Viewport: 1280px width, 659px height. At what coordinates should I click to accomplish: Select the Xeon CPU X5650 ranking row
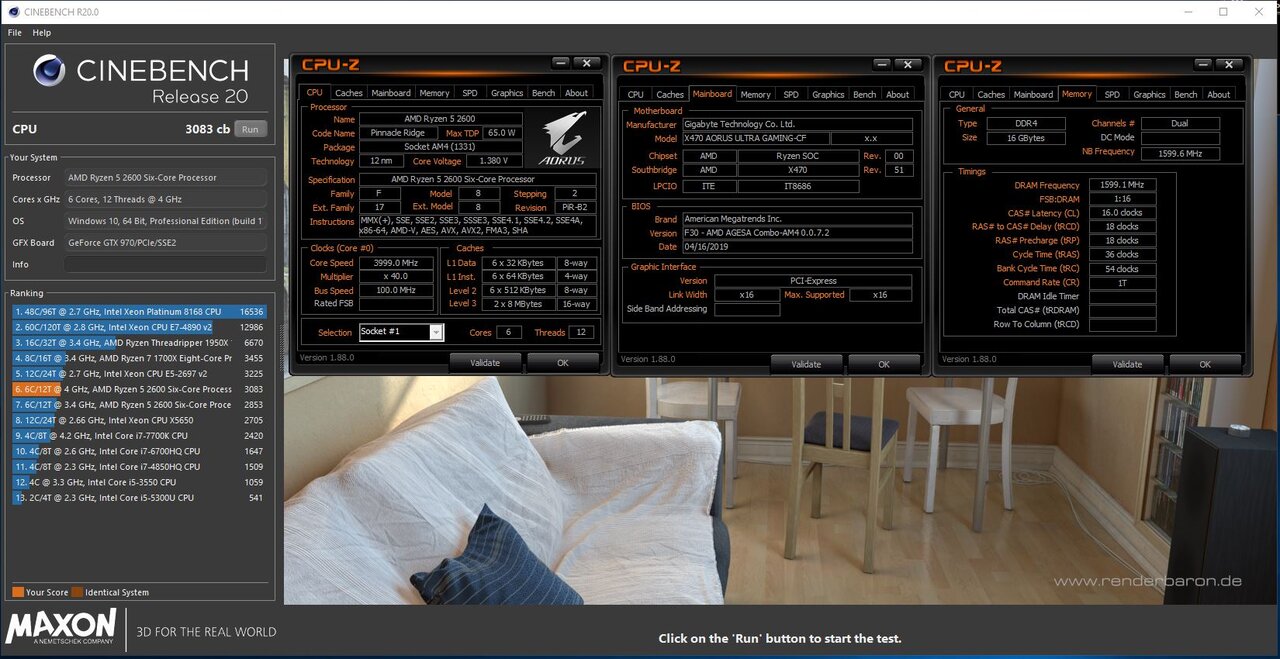point(139,420)
